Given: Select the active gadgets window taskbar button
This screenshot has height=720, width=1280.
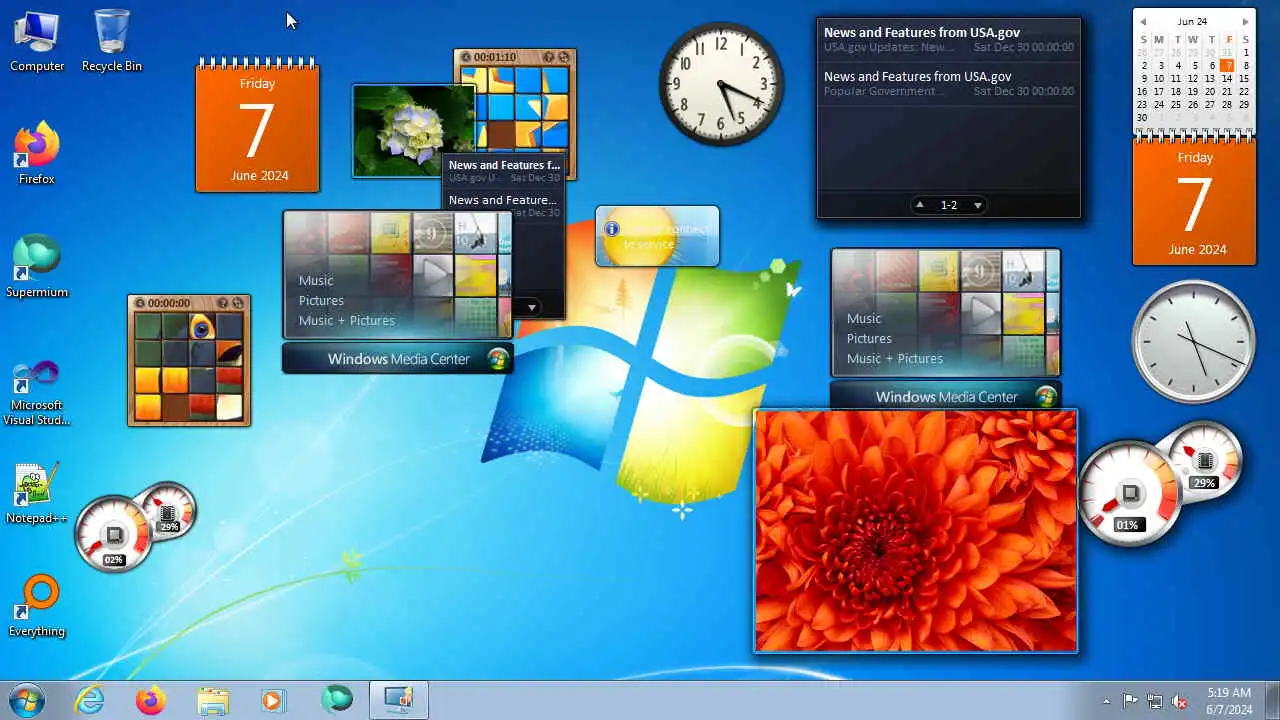Looking at the screenshot, I should [x=399, y=700].
